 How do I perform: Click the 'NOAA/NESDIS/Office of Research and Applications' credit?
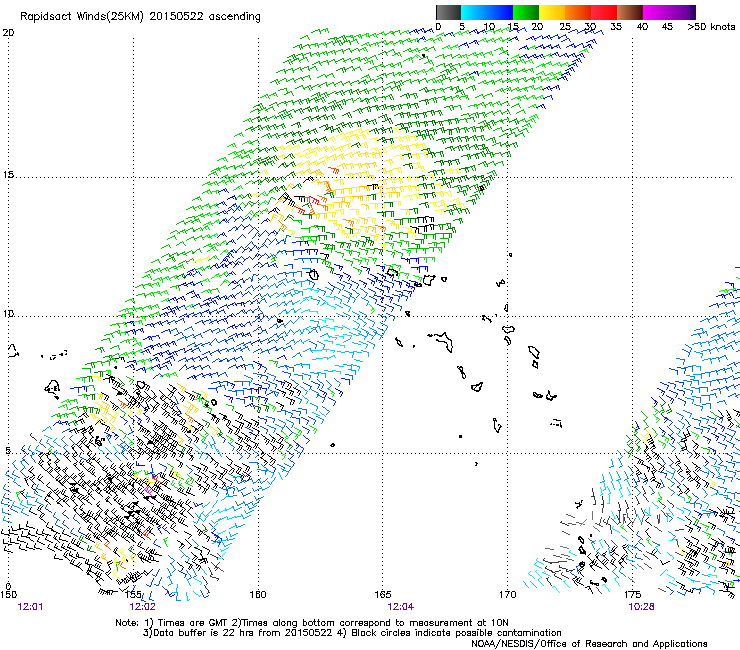click(x=589, y=644)
